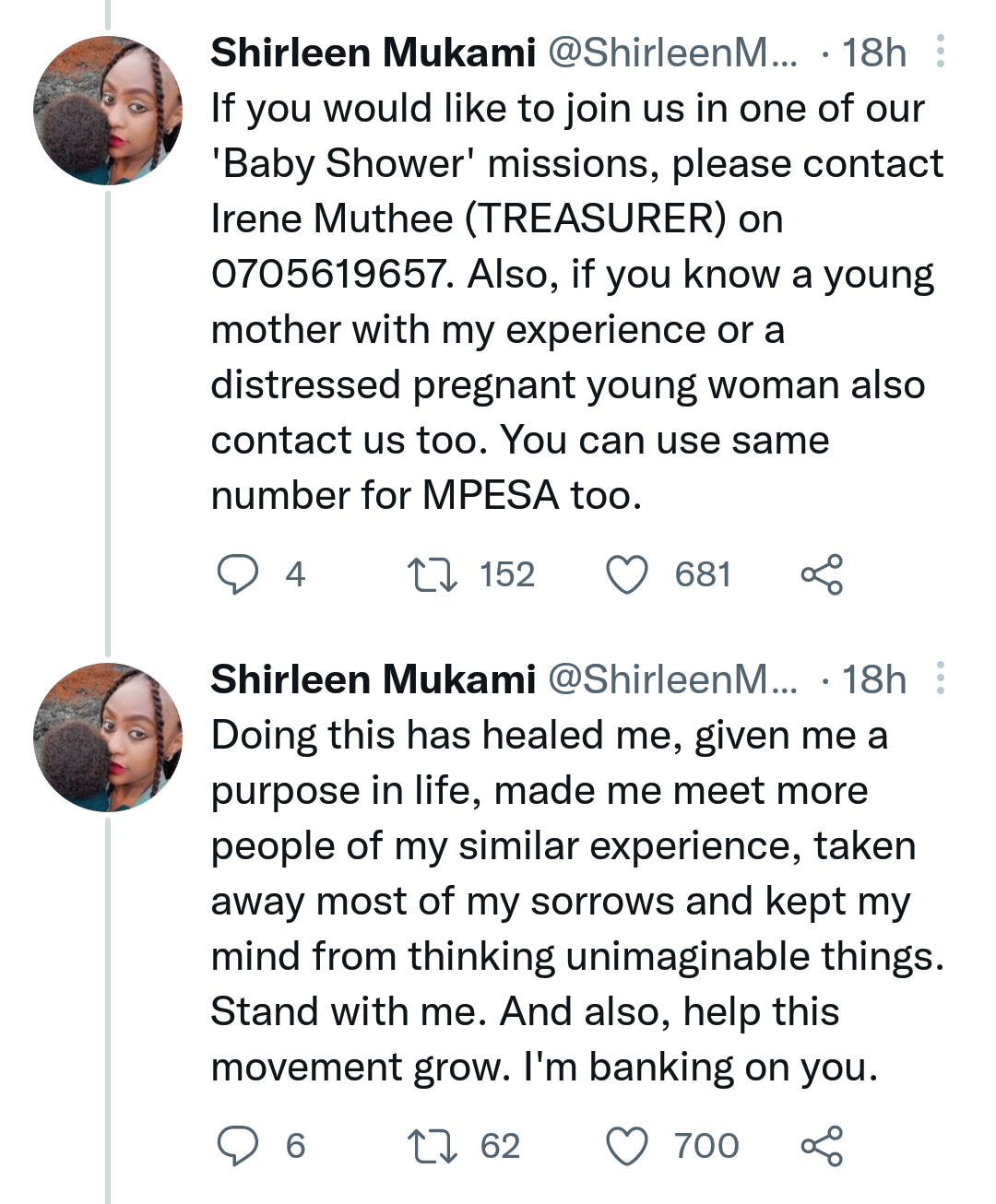Like the tweet mentioning Irene Muthee
This screenshot has height=1204, width=996.
pos(627,575)
